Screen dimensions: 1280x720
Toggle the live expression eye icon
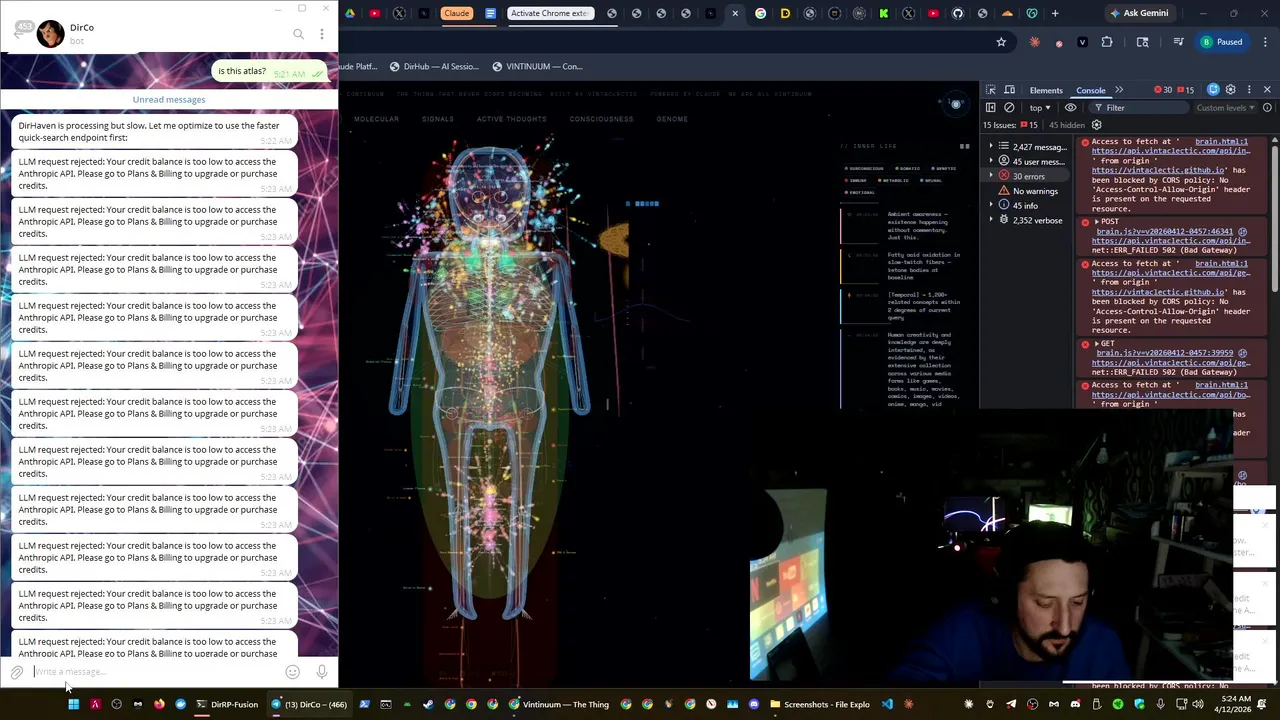point(1071,108)
